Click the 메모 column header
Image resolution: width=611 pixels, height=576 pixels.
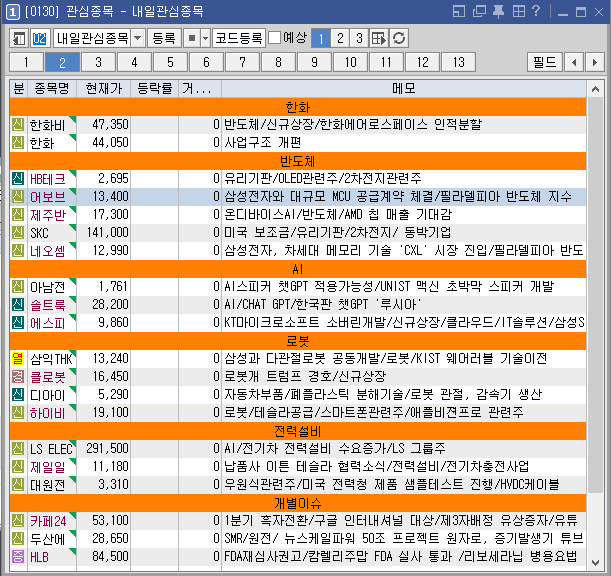click(404, 89)
